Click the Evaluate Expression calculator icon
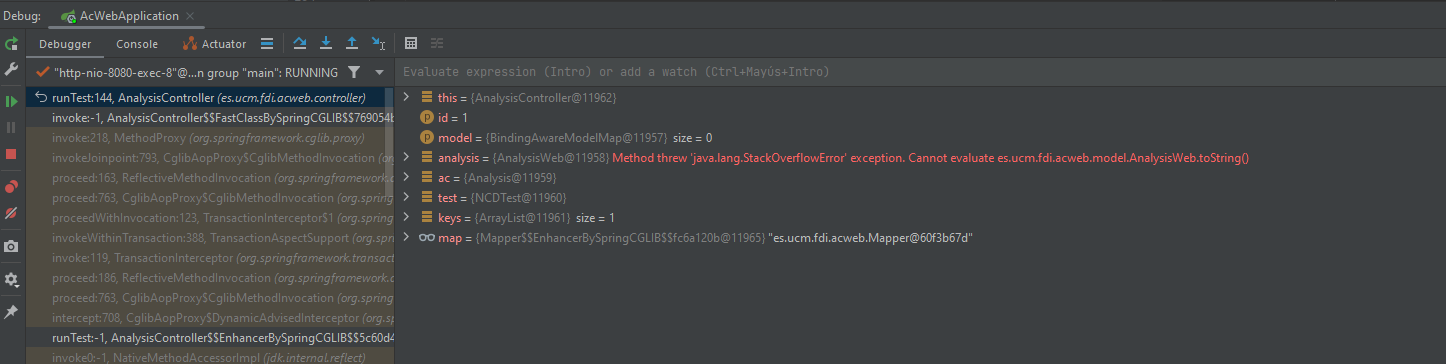Viewport: 1446px width, 364px height. tap(411, 44)
